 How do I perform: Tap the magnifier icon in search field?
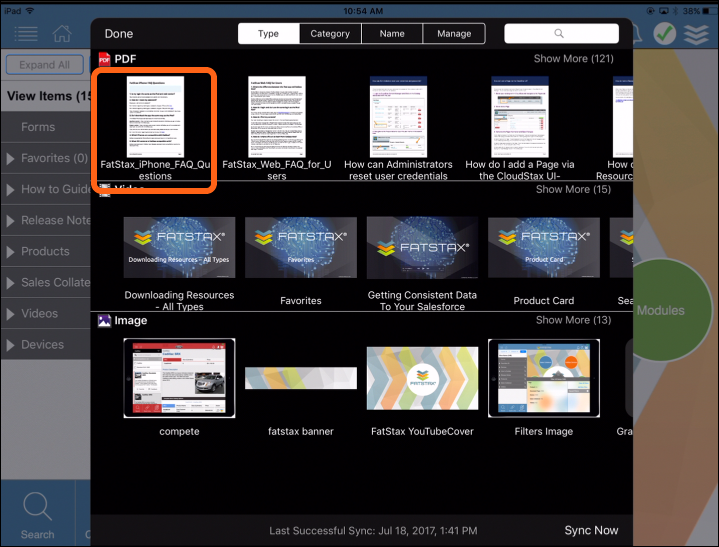click(559, 33)
